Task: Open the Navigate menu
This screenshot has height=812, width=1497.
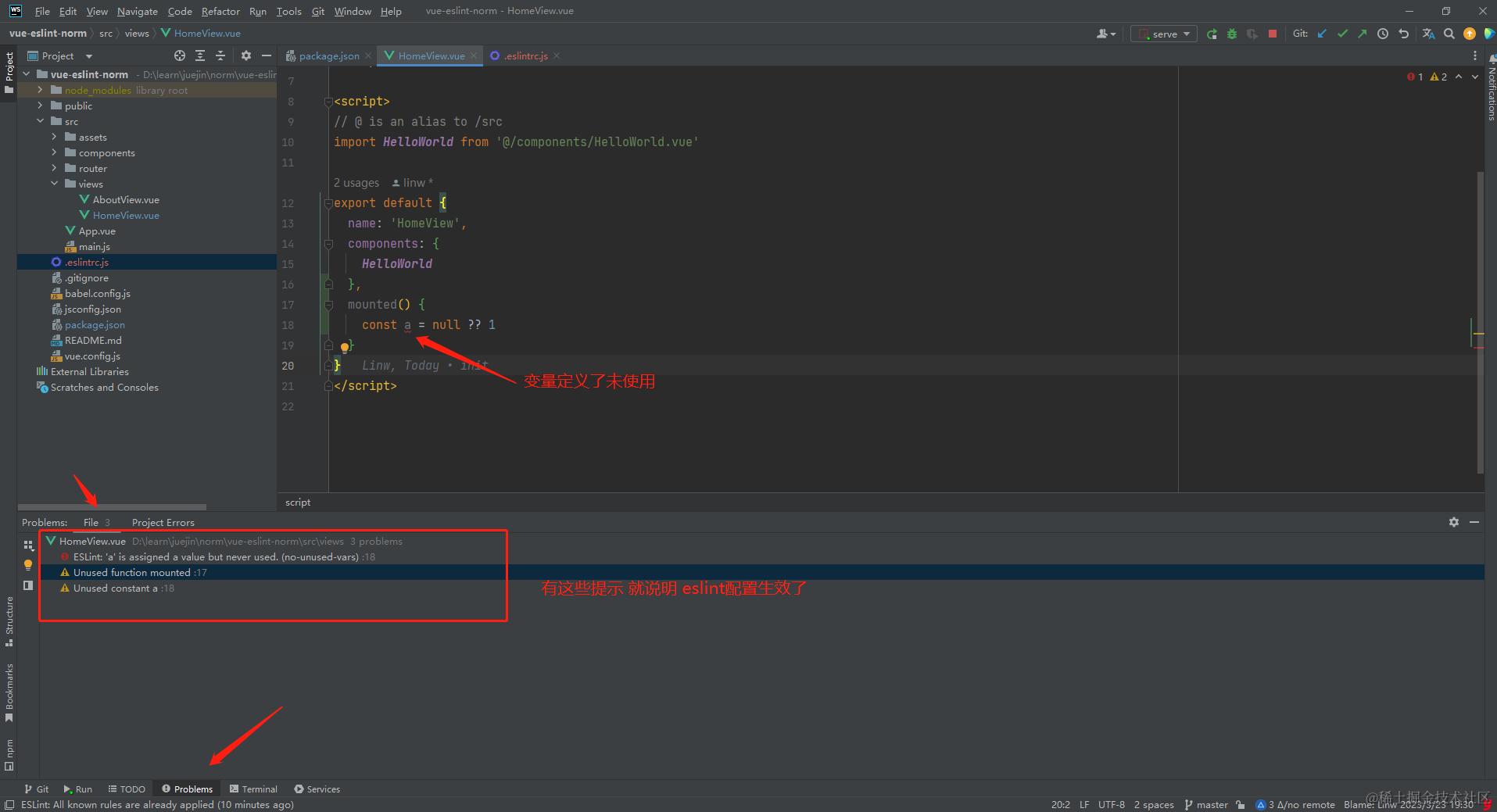Action: [138, 11]
